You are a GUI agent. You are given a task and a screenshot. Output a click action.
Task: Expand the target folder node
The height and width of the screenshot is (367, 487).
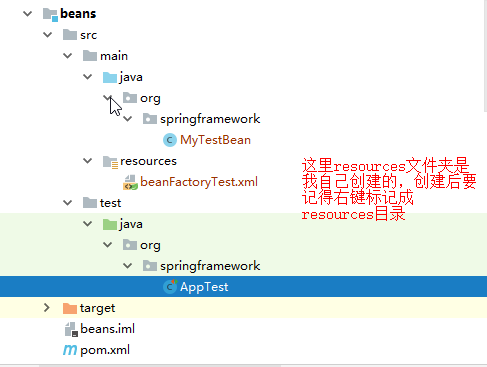click(x=47, y=308)
